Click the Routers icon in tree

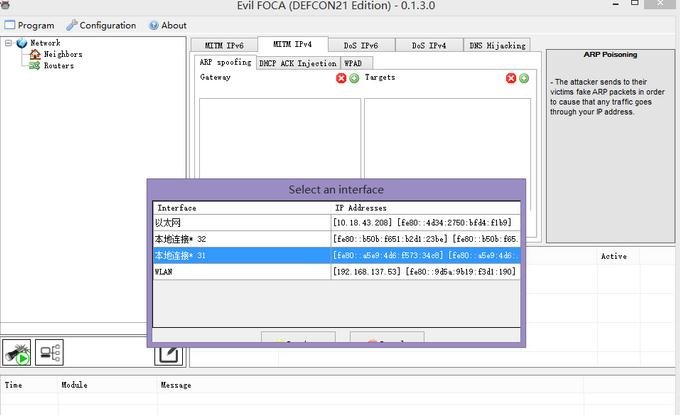tap(35, 65)
